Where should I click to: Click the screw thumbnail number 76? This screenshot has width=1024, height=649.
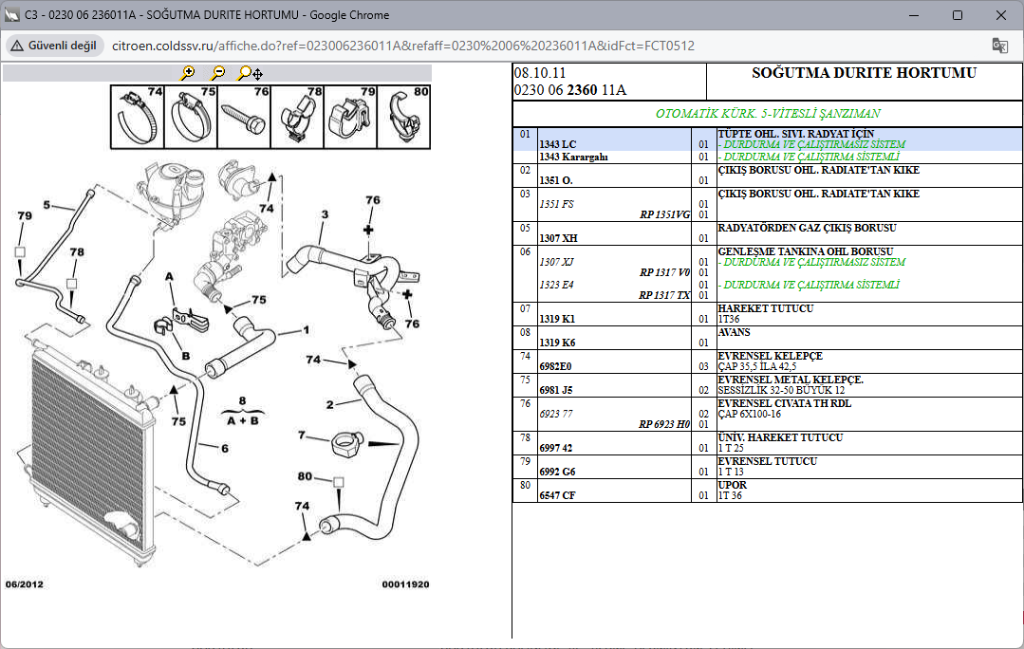tap(245, 115)
